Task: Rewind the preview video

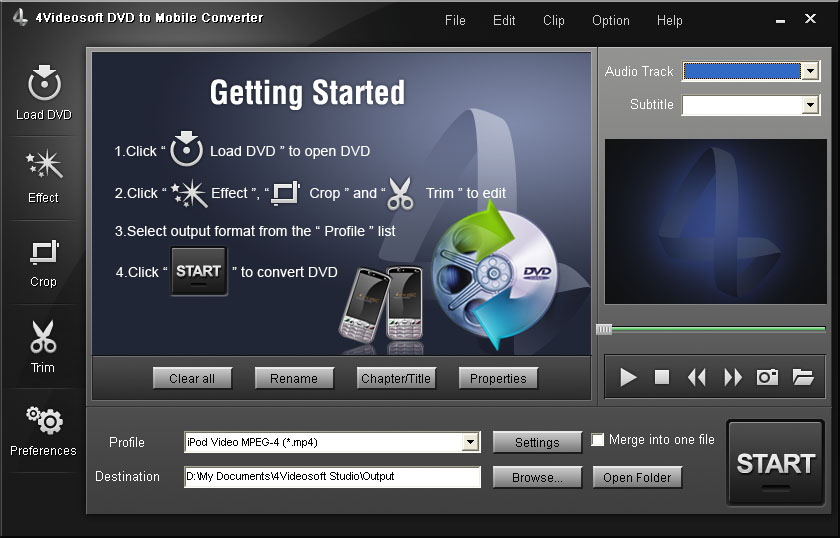Action: coord(697,377)
